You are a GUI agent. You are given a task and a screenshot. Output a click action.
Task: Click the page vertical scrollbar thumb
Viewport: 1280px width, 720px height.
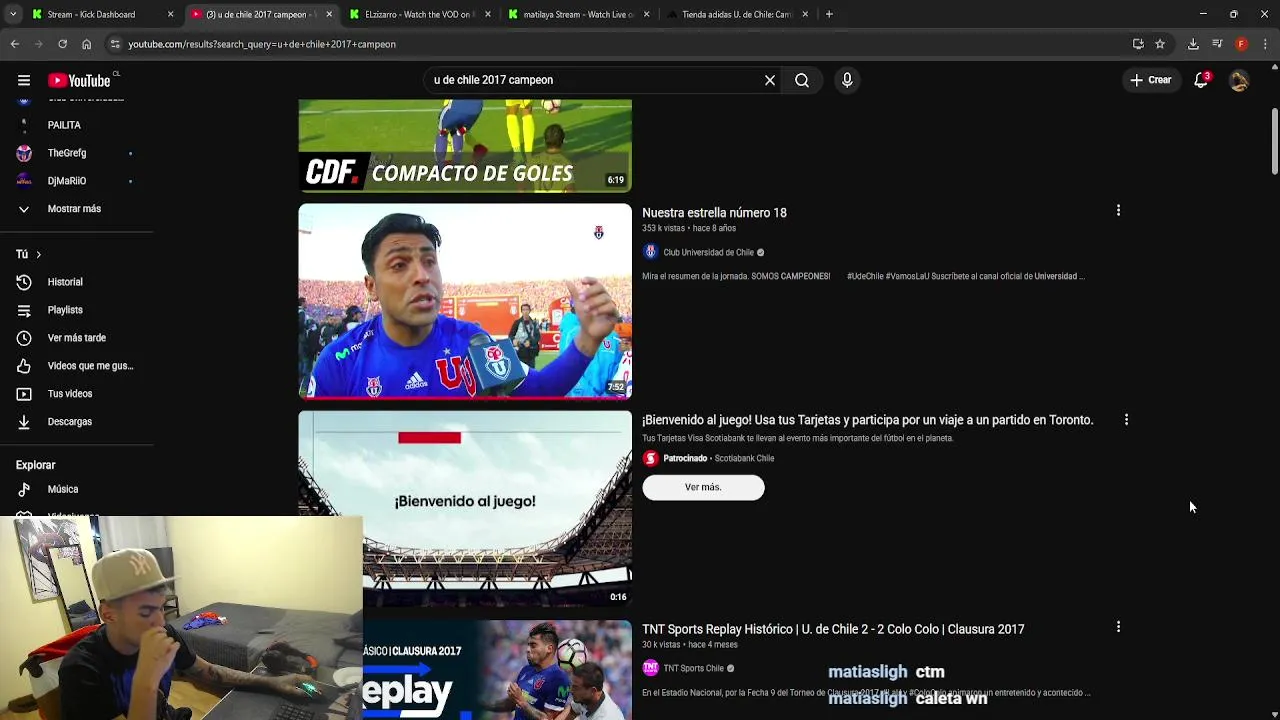pyautogui.click(x=1274, y=139)
